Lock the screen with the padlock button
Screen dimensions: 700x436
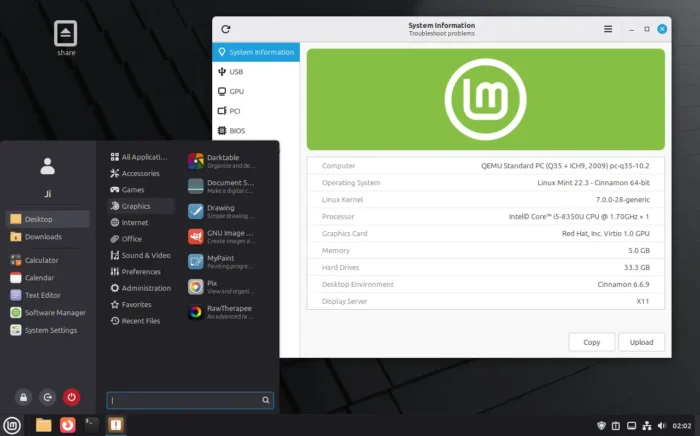(23, 397)
